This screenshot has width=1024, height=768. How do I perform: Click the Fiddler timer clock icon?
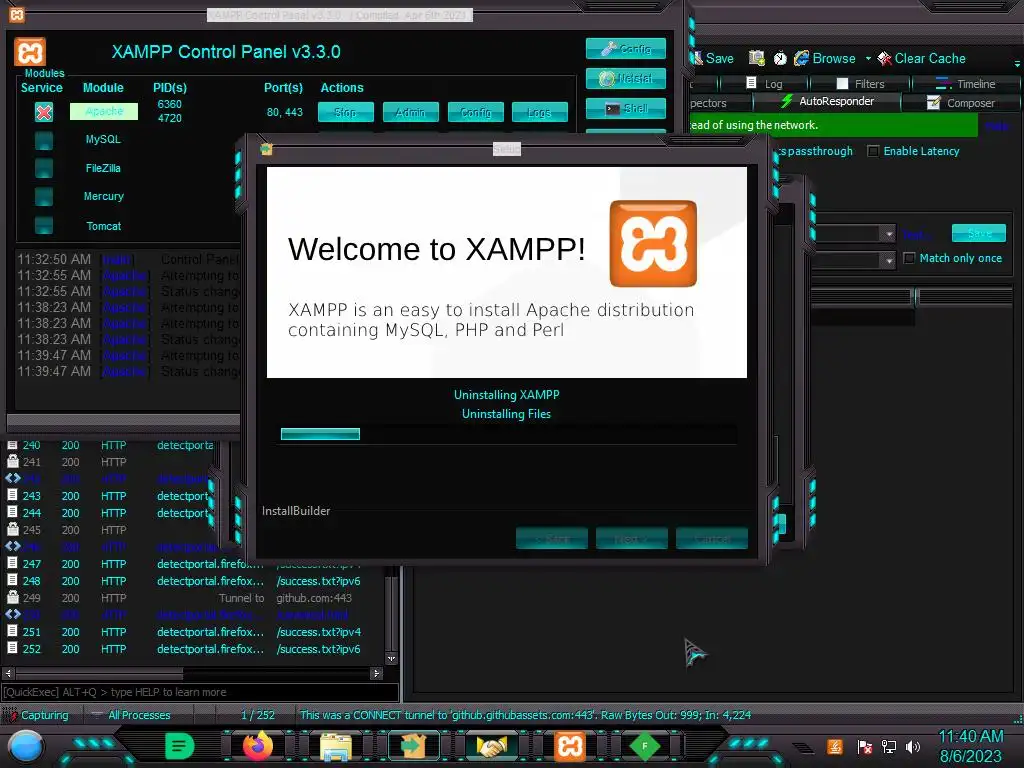(x=780, y=58)
